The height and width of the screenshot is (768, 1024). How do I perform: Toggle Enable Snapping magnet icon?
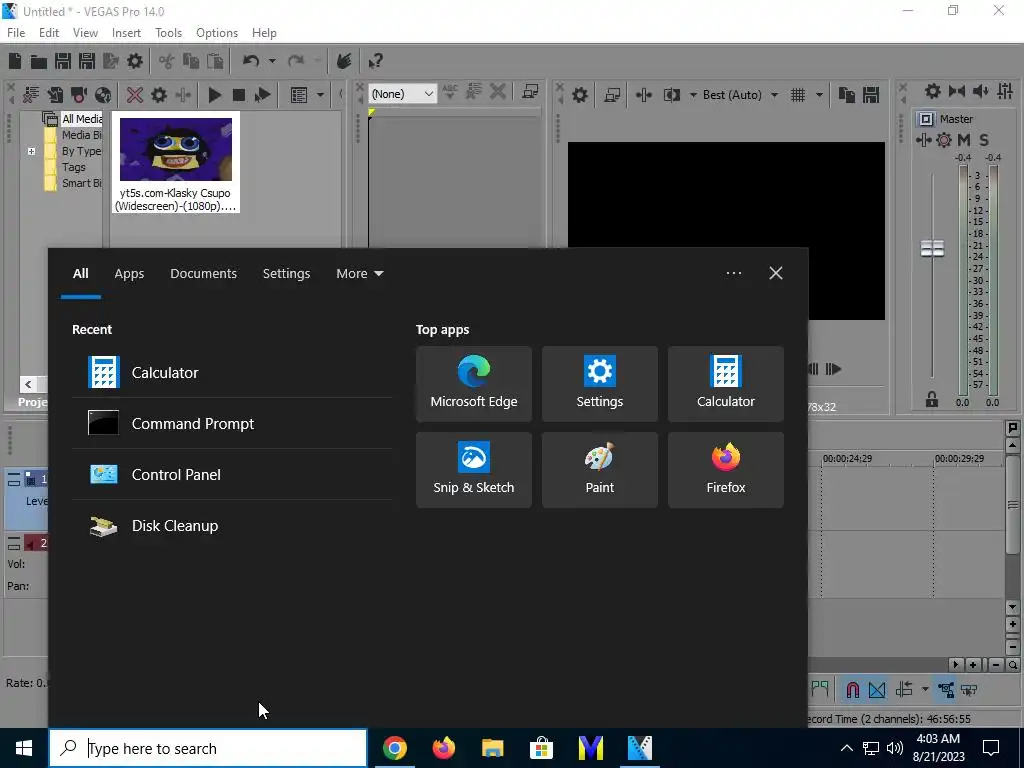[x=852, y=690]
